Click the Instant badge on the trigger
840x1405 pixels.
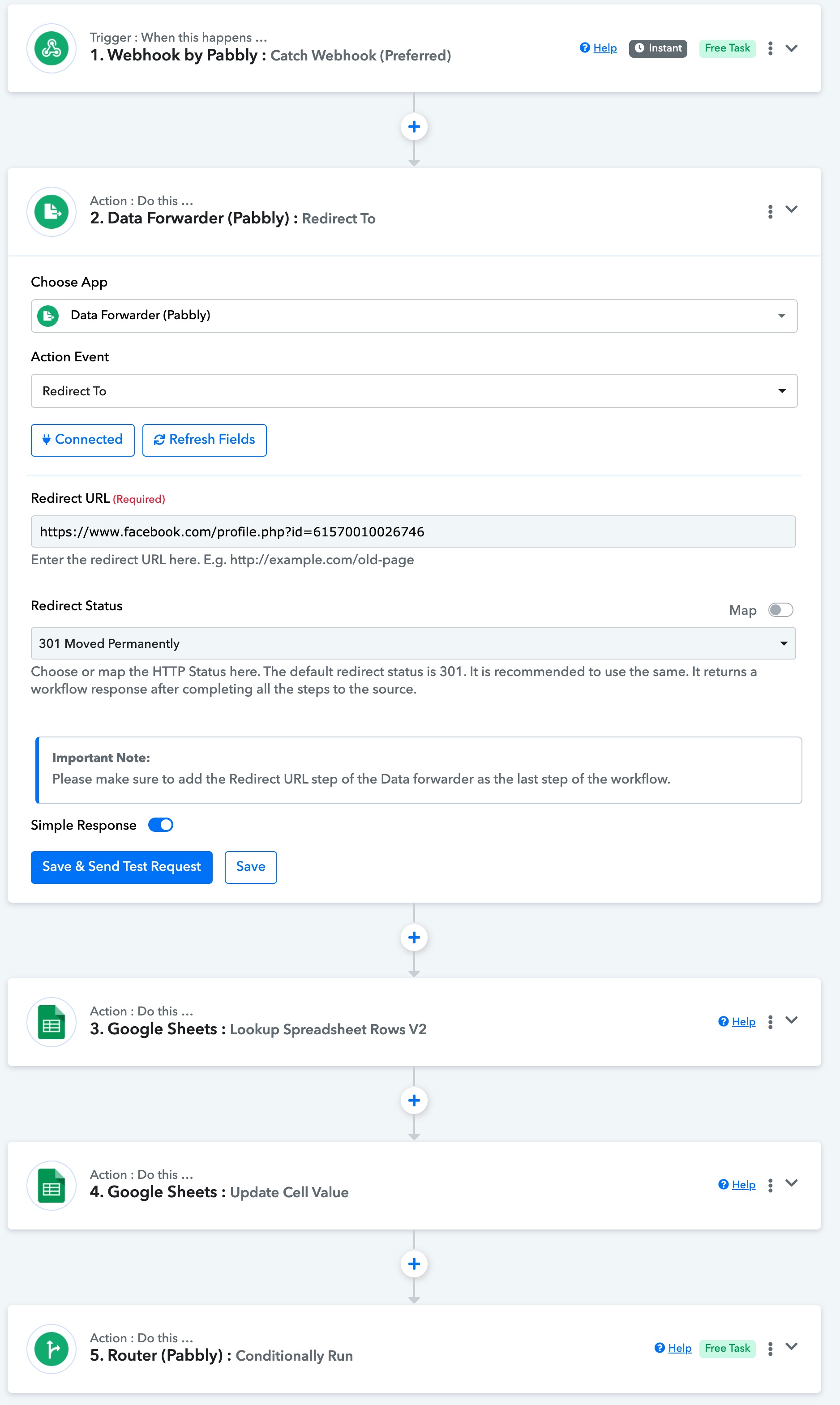click(658, 48)
